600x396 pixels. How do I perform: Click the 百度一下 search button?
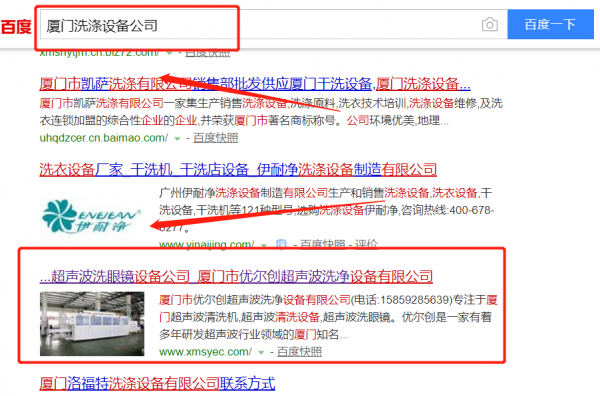point(550,24)
